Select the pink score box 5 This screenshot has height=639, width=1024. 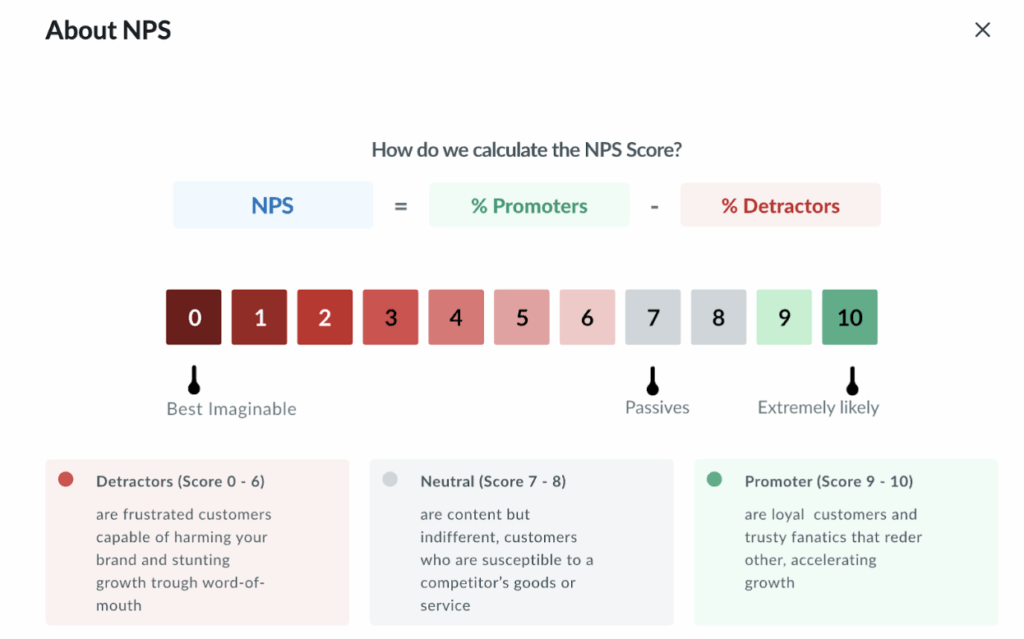tap(521, 317)
